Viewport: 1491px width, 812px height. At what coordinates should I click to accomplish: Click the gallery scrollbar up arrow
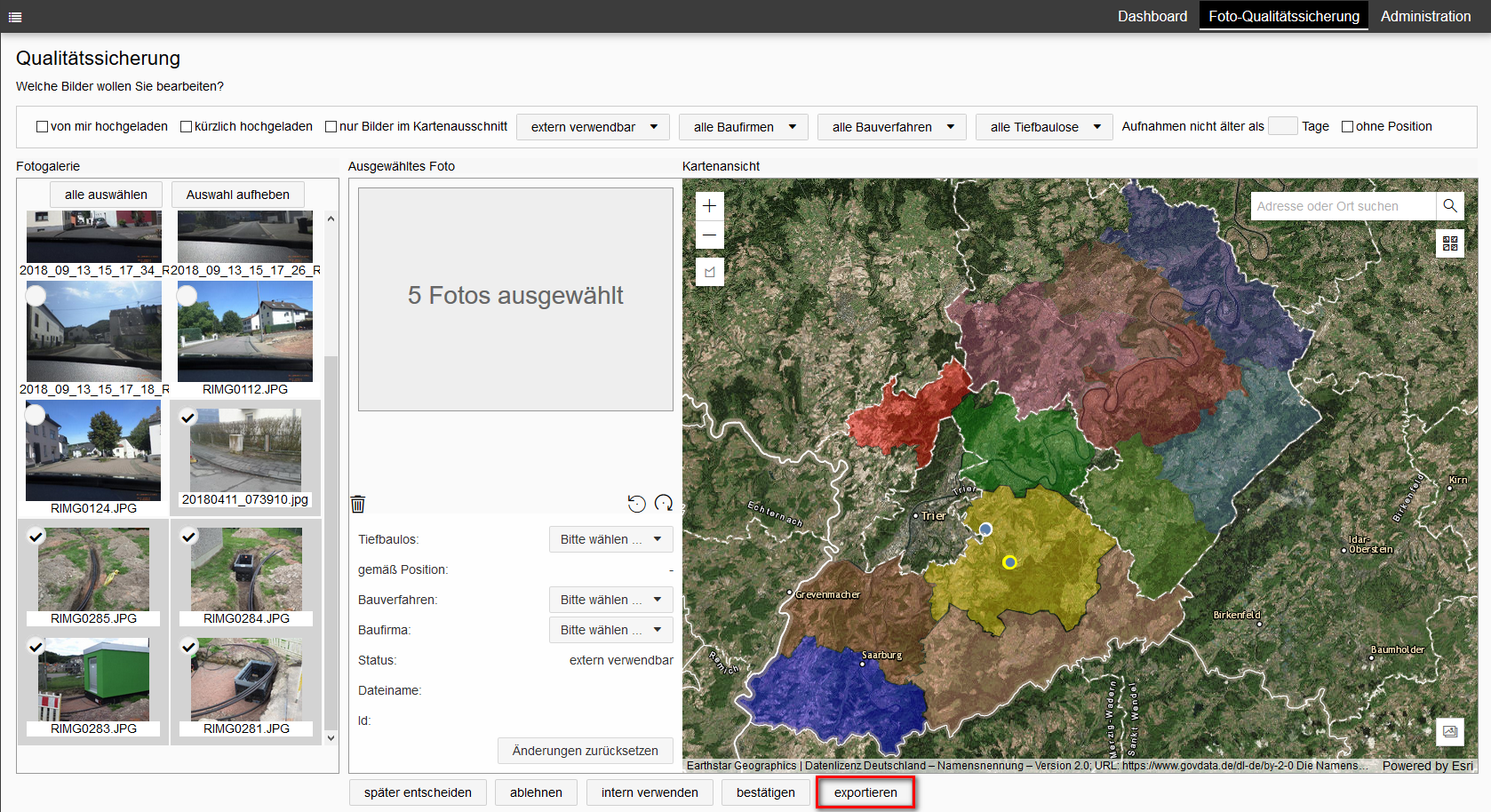pos(331,218)
